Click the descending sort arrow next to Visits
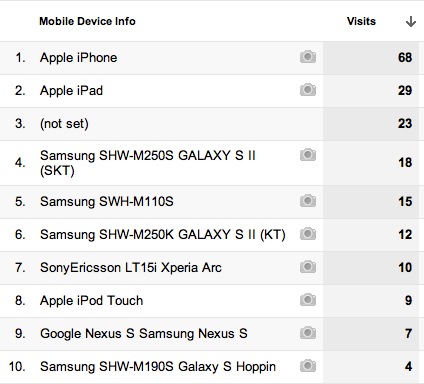The width and height of the screenshot is (424, 384). (411, 21)
